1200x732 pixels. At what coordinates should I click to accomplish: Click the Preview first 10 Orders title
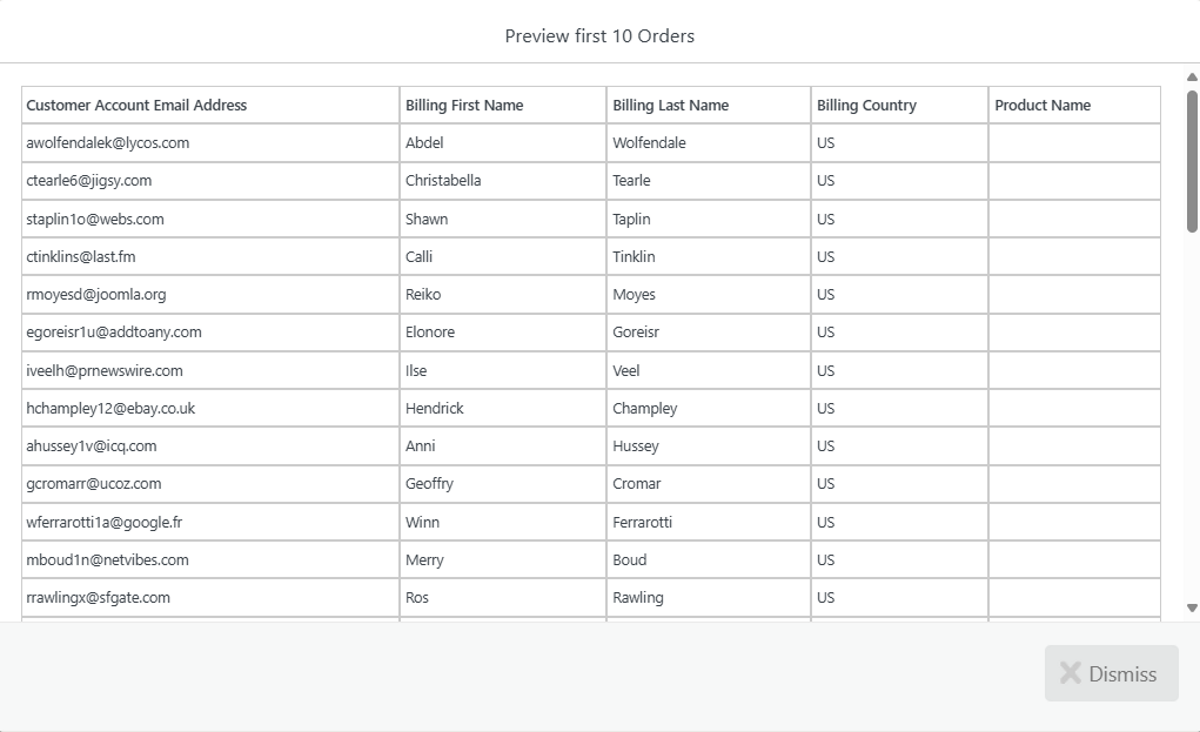pos(599,36)
